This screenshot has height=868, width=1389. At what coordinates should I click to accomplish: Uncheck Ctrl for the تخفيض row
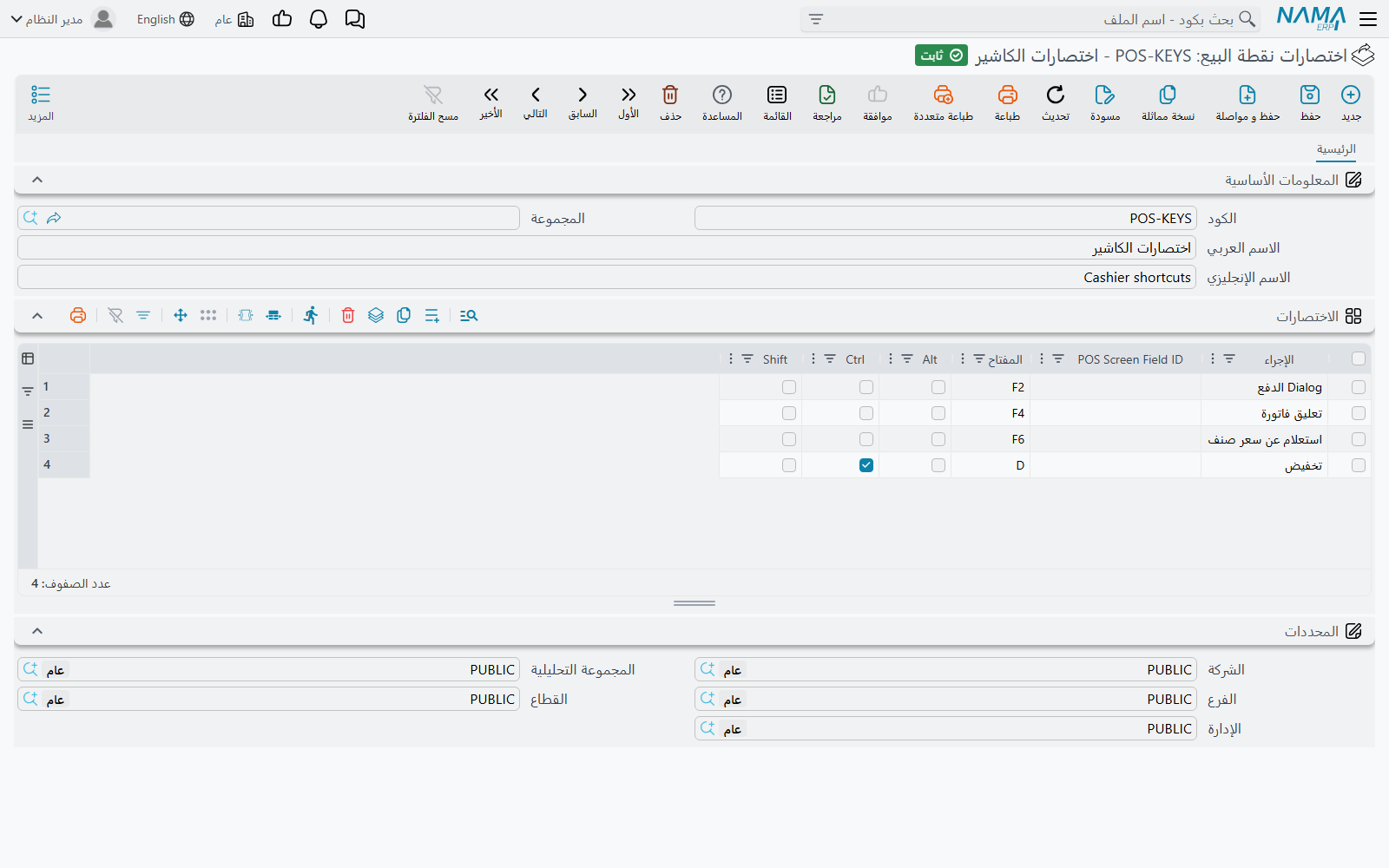tap(866, 465)
